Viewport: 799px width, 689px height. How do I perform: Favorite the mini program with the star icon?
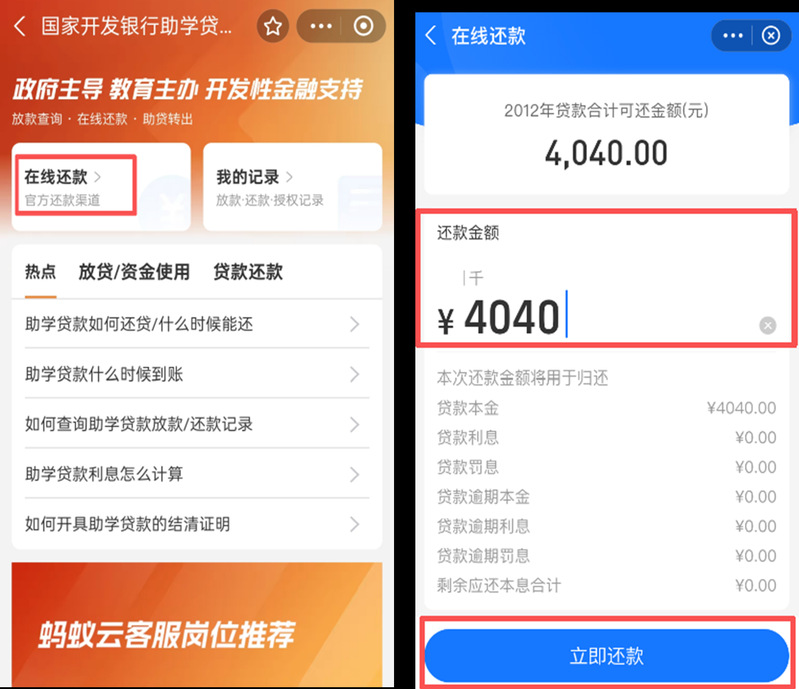point(273,26)
